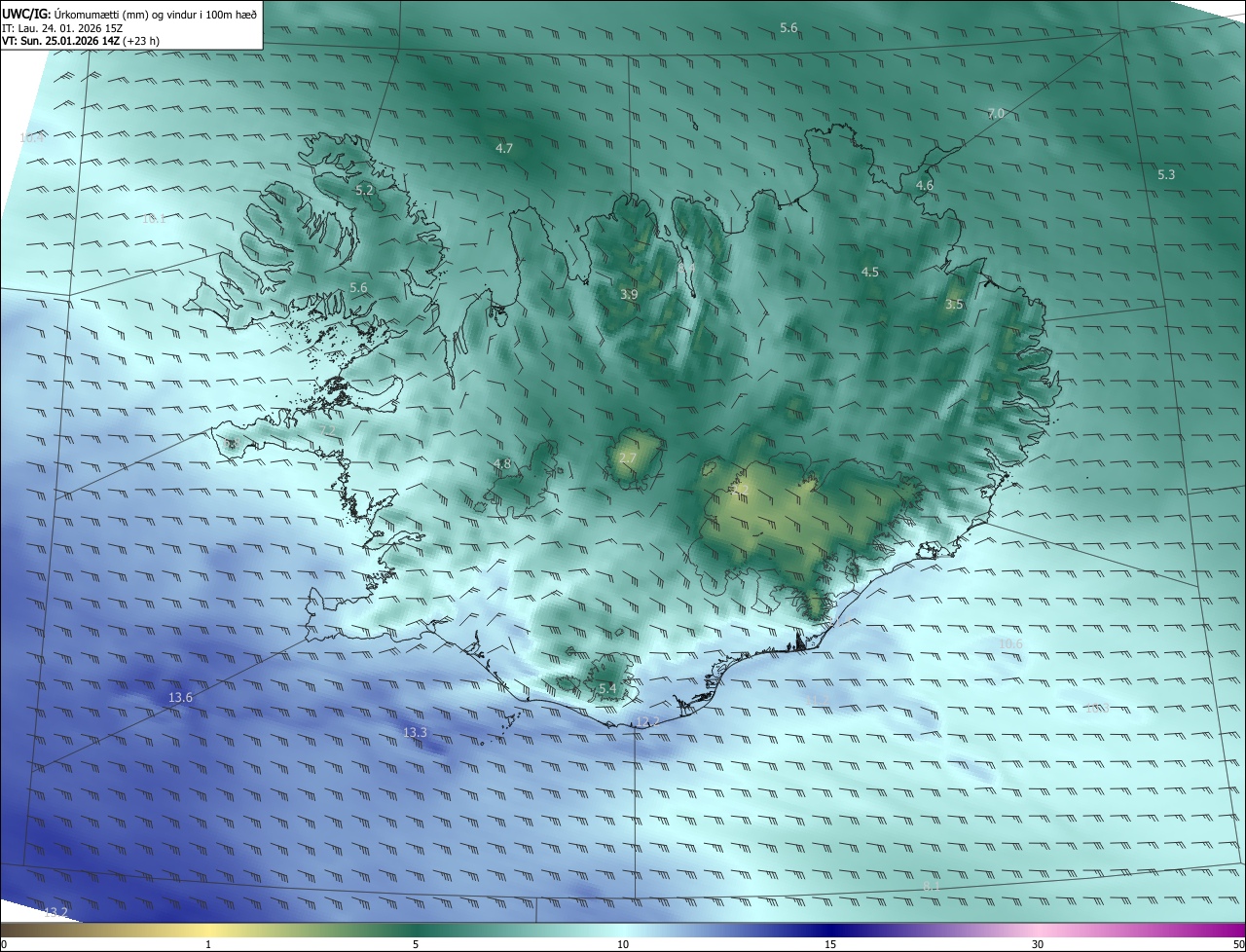
Task: Click the 0 tick on the colour scale
Action: (4, 944)
